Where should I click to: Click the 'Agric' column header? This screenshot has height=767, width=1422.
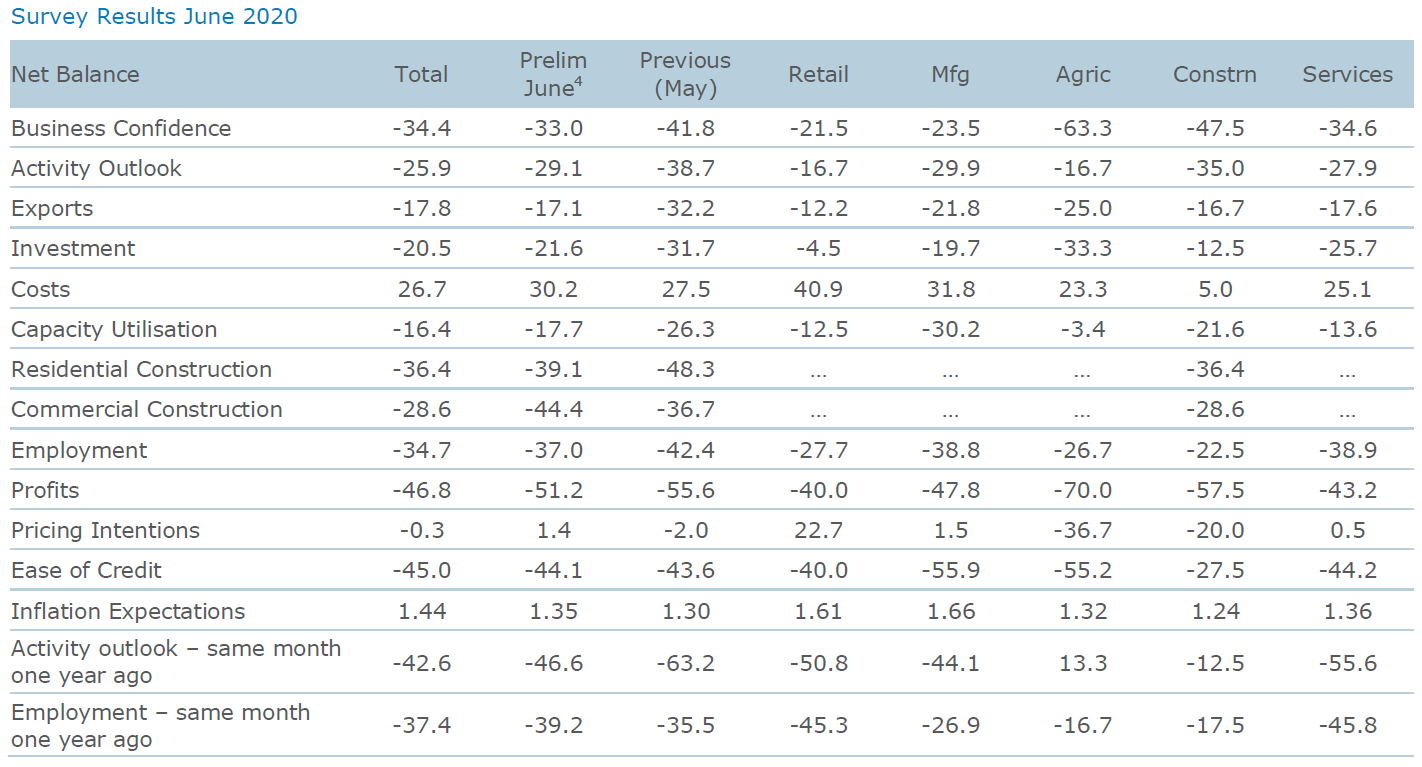point(1083,75)
